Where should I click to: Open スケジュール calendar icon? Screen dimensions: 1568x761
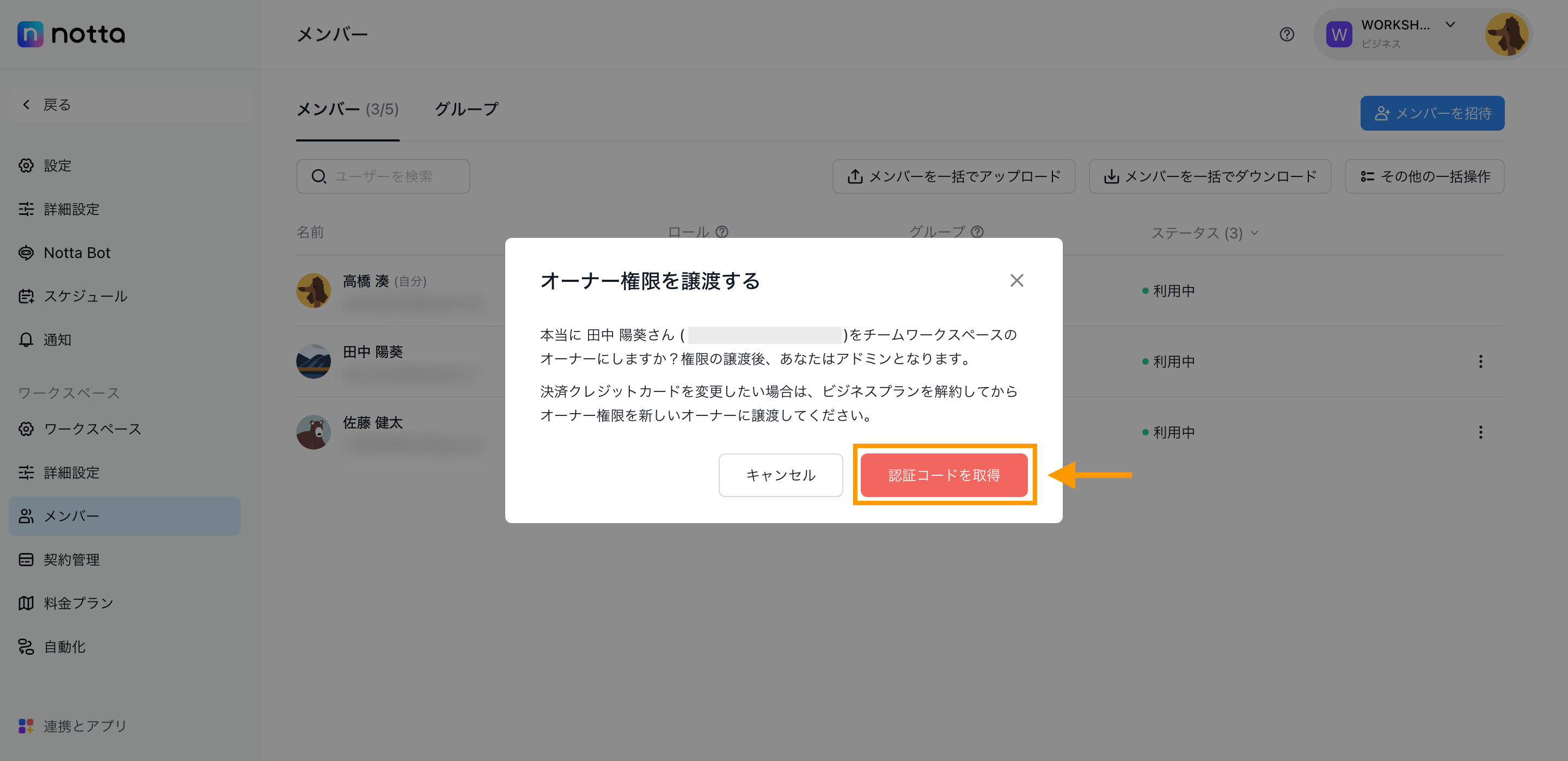pos(26,297)
